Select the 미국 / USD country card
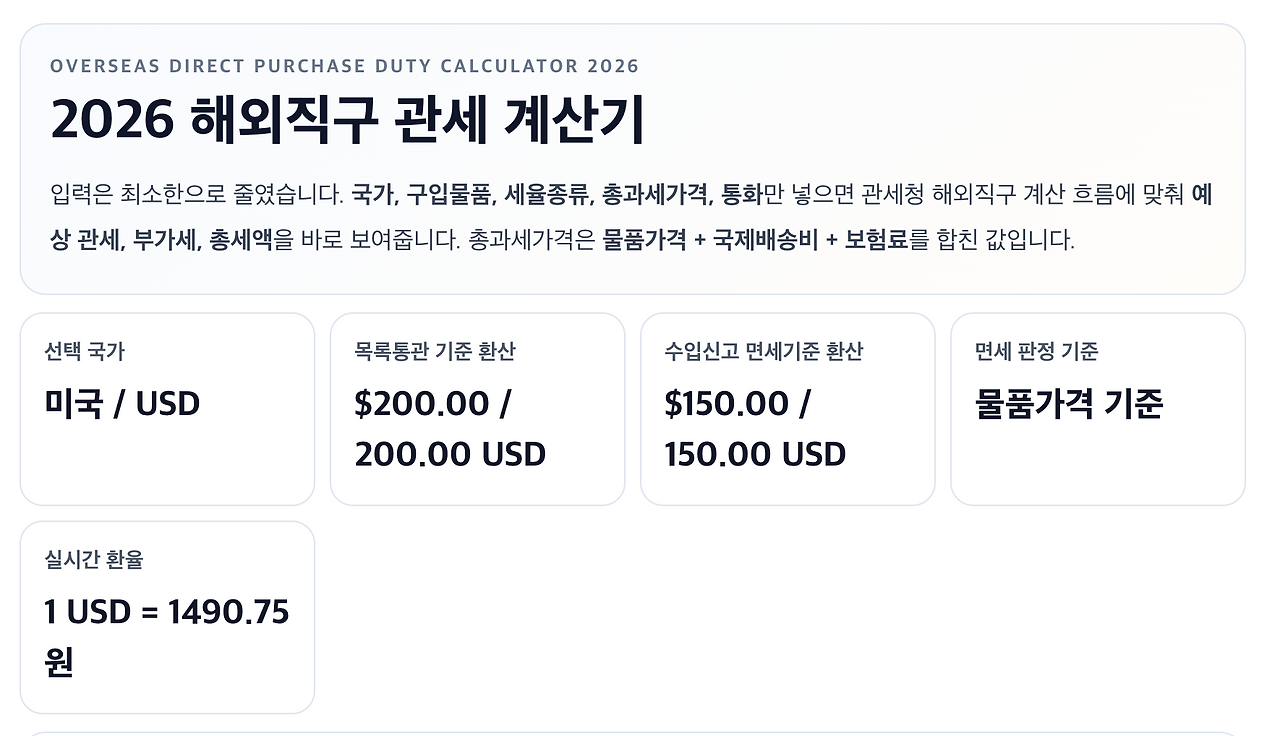Screen dimensions: 1280x736 click(166, 408)
